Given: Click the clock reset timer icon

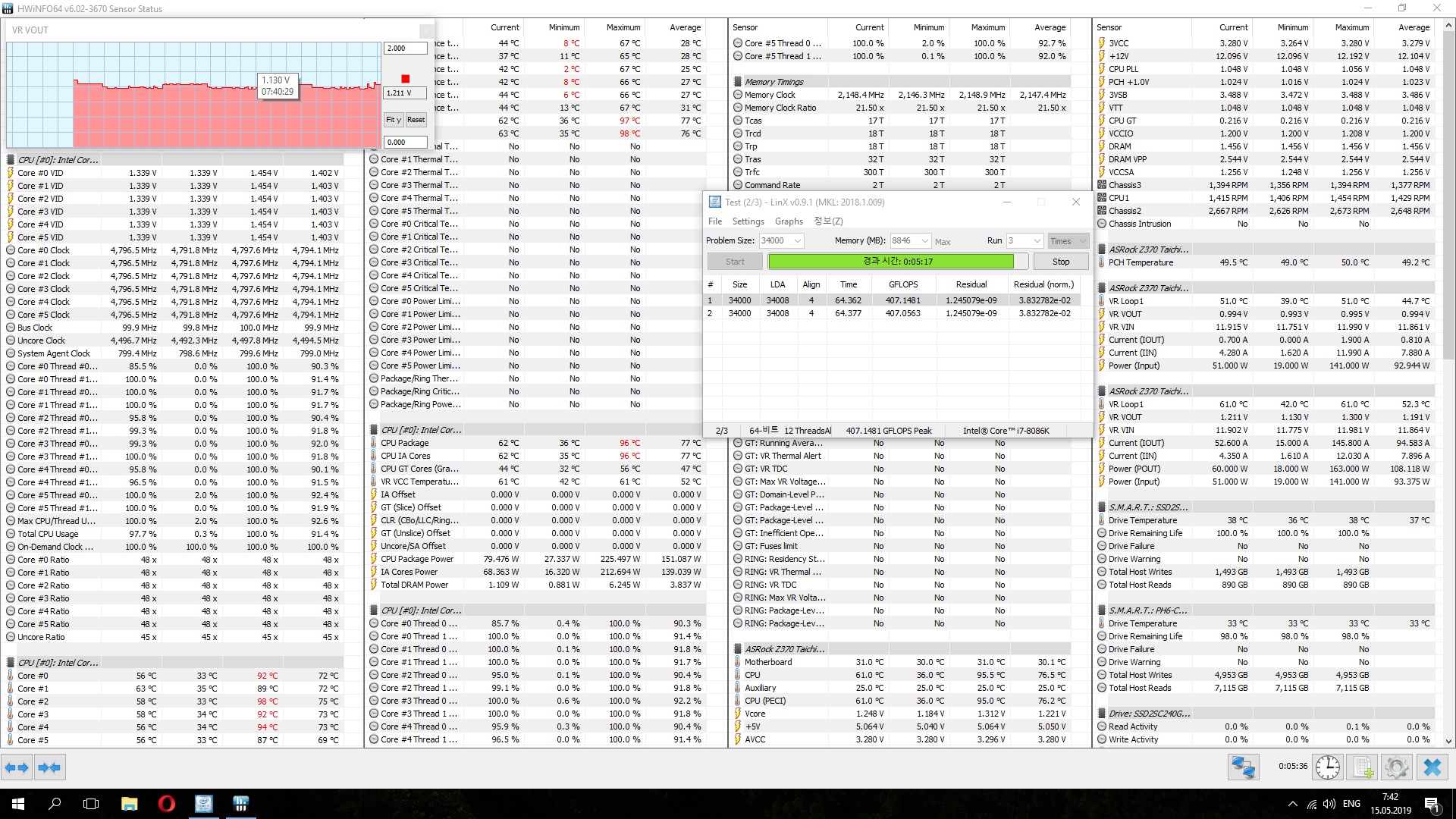Looking at the screenshot, I should pyautogui.click(x=1327, y=767).
